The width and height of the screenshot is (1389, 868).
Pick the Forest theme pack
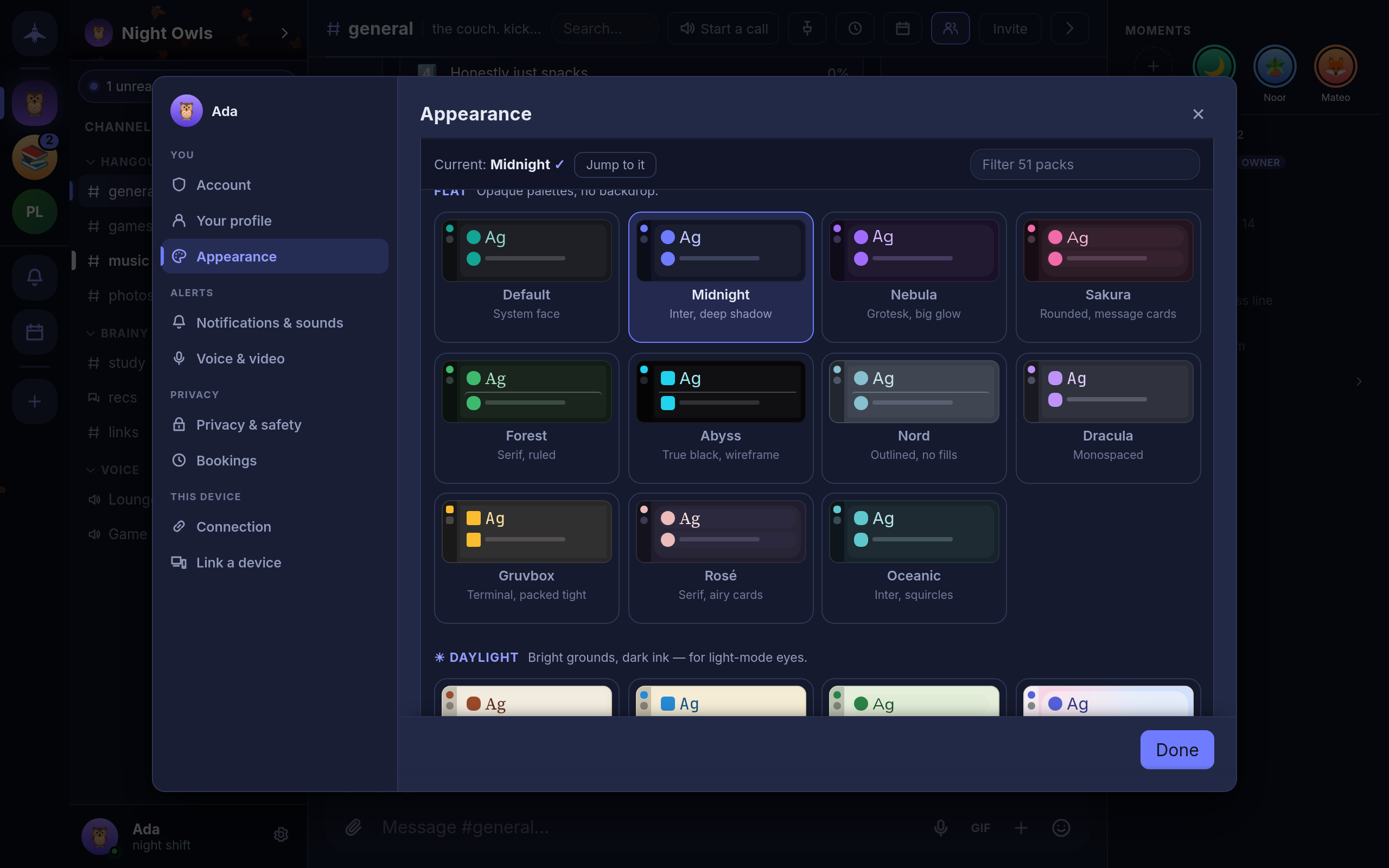pyautogui.click(x=526, y=417)
